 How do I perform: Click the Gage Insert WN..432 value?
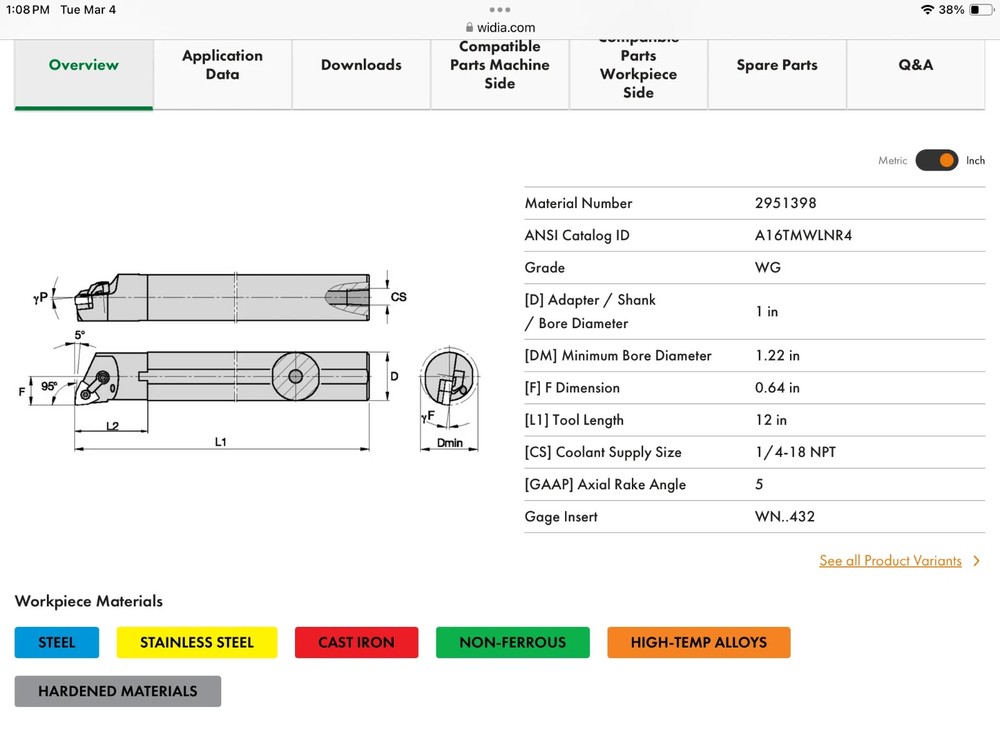[785, 517]
